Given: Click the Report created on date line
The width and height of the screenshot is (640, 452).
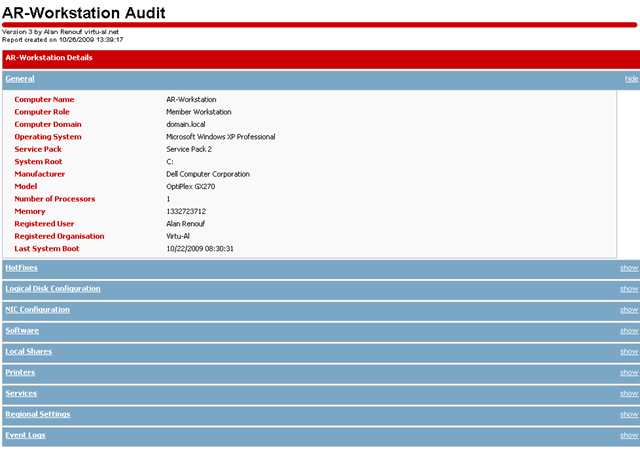Looking at the screenshot, I should [62, 40].
